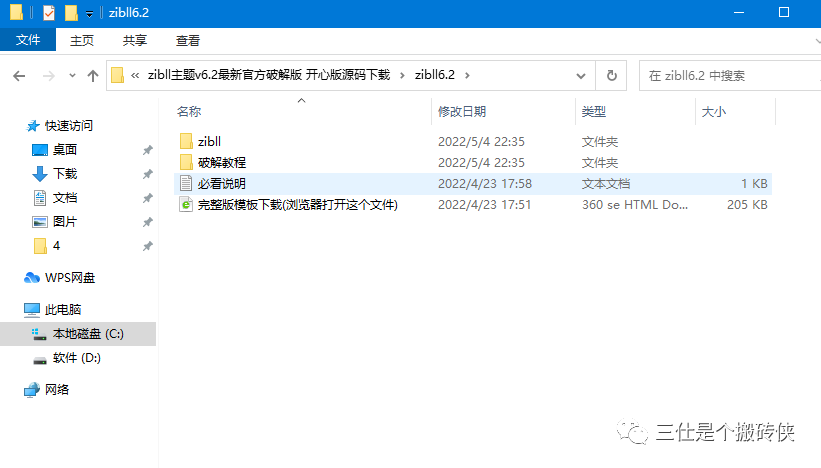821x468 pixels.
Task: Expand chevron between parent folder and zibll6.2
Action: point(402,75)
